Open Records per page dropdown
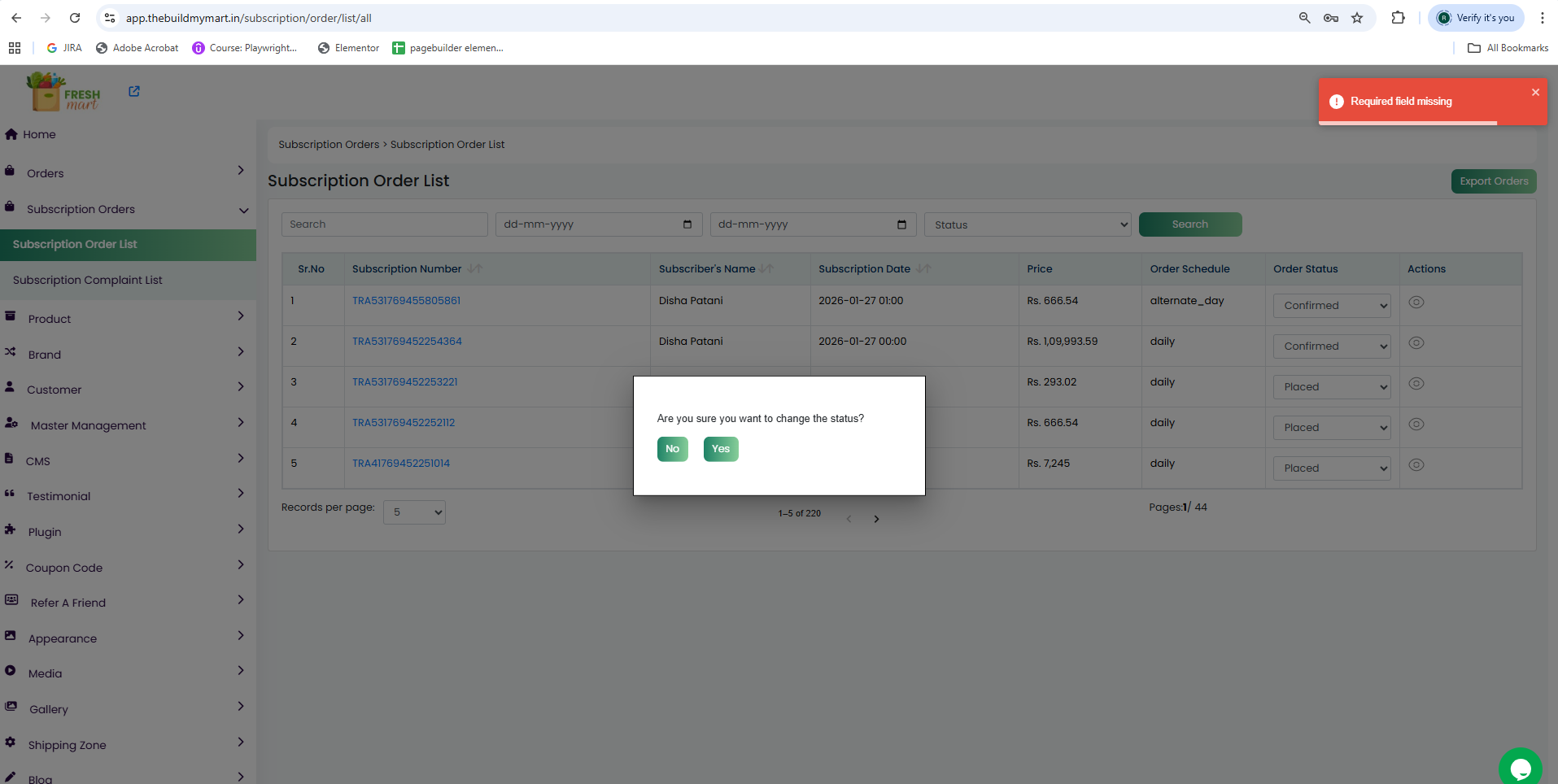 coord(414,512)
